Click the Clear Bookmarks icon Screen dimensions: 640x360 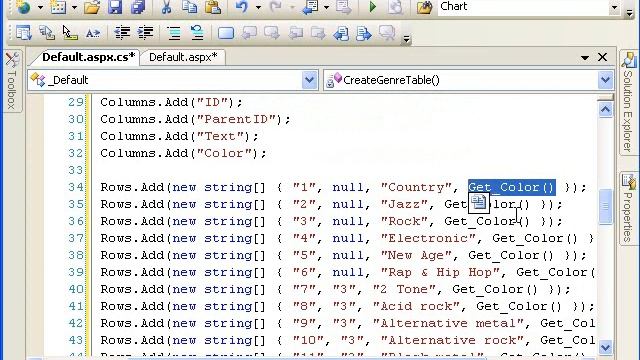point(387,33)
